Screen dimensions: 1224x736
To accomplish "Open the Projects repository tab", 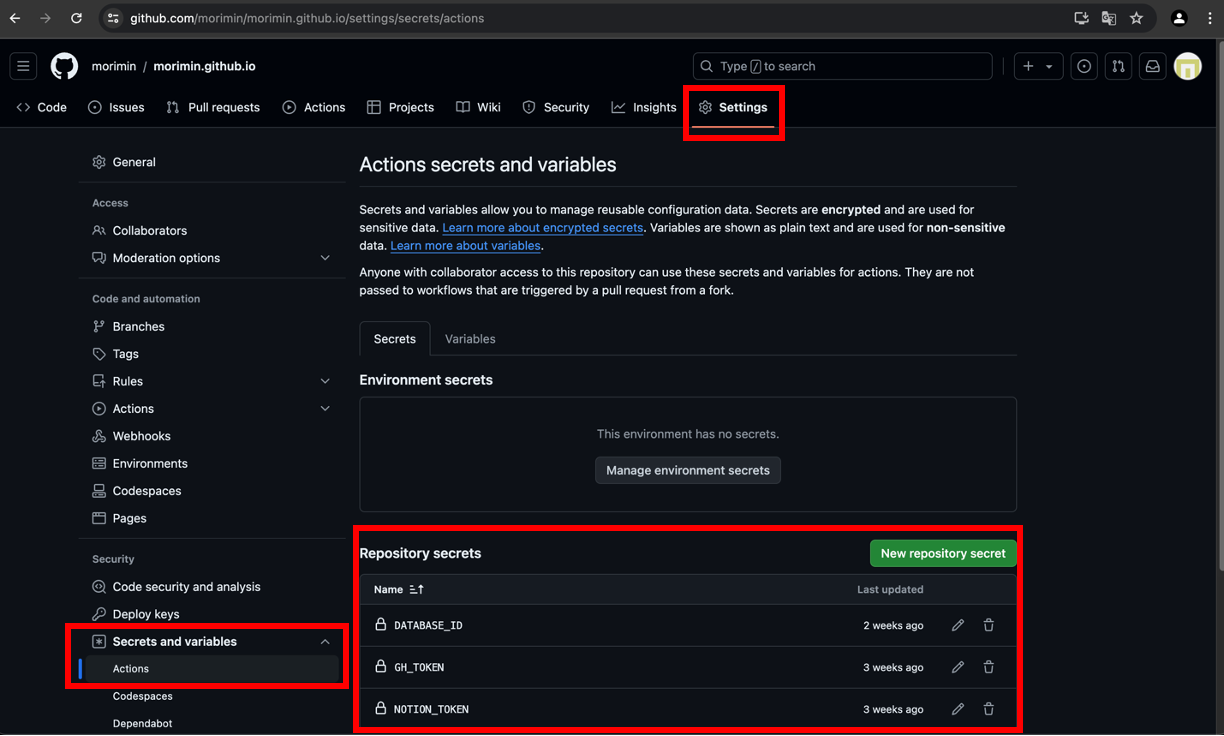I will pos(400,107).
